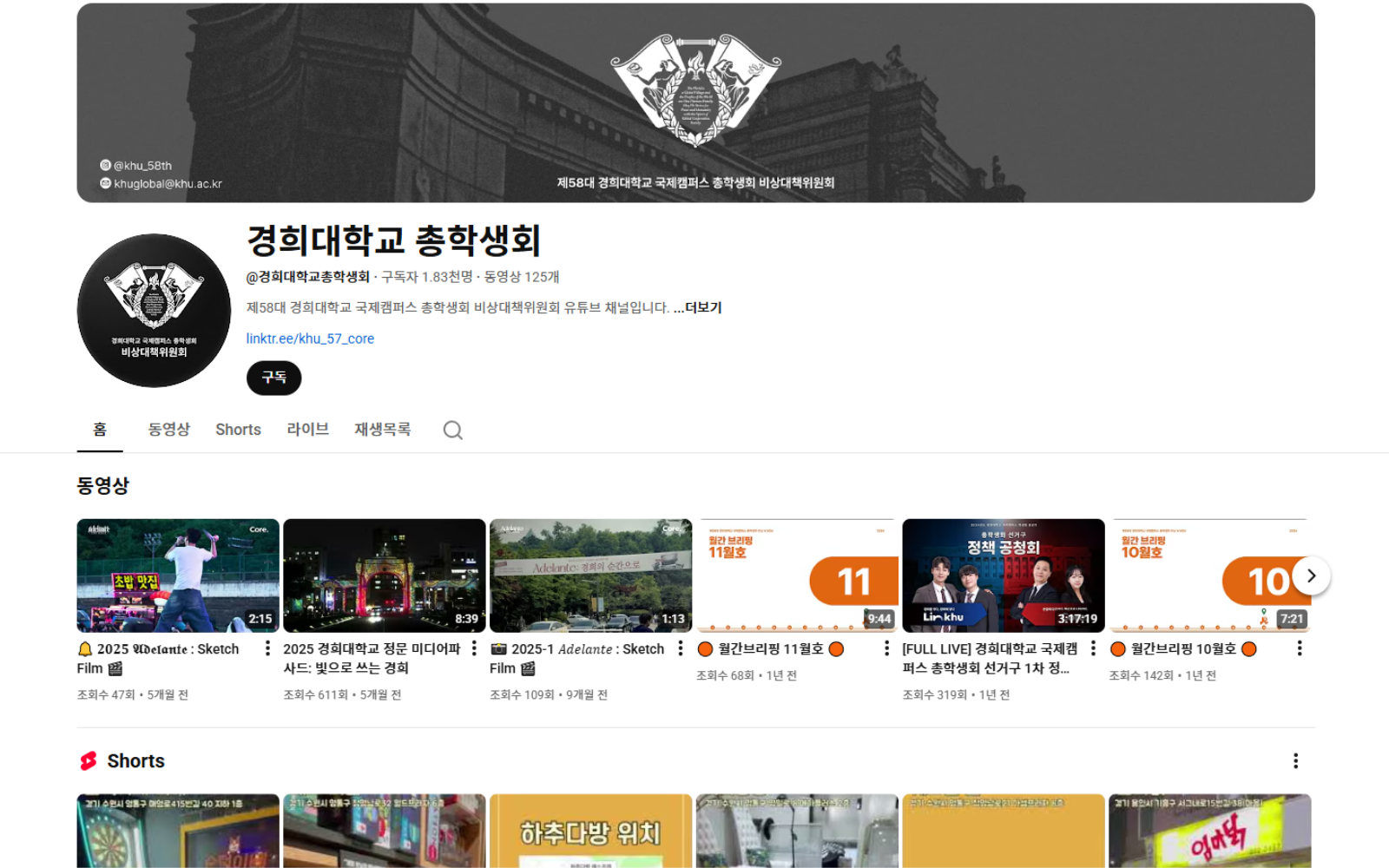This screenshot has height=868, width=1389.
Task: Open the Shorts section options menu
Action: [1295, 761]
